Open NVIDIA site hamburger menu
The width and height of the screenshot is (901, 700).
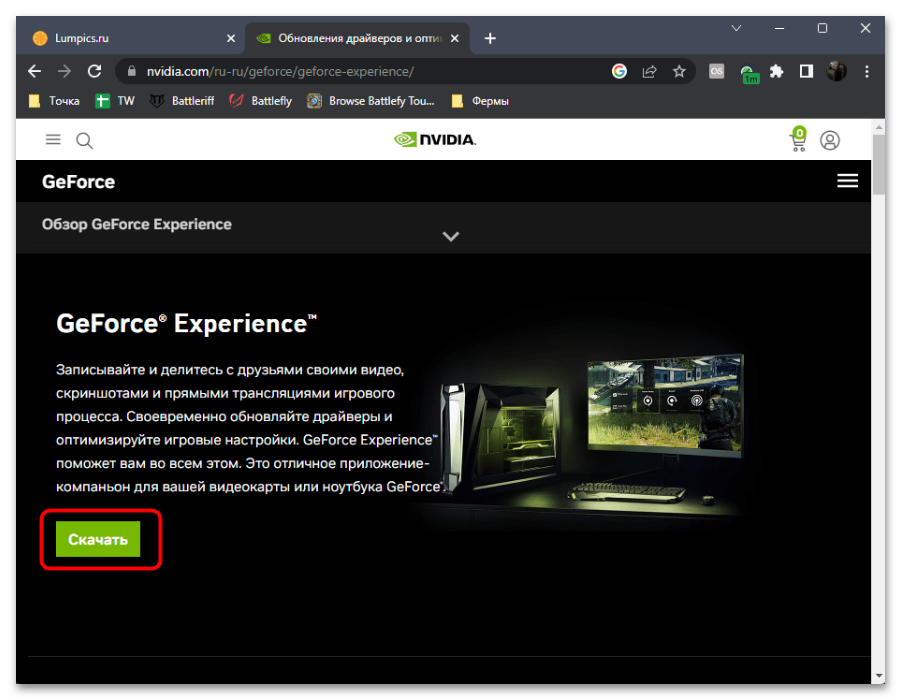[x=53, y=140]
